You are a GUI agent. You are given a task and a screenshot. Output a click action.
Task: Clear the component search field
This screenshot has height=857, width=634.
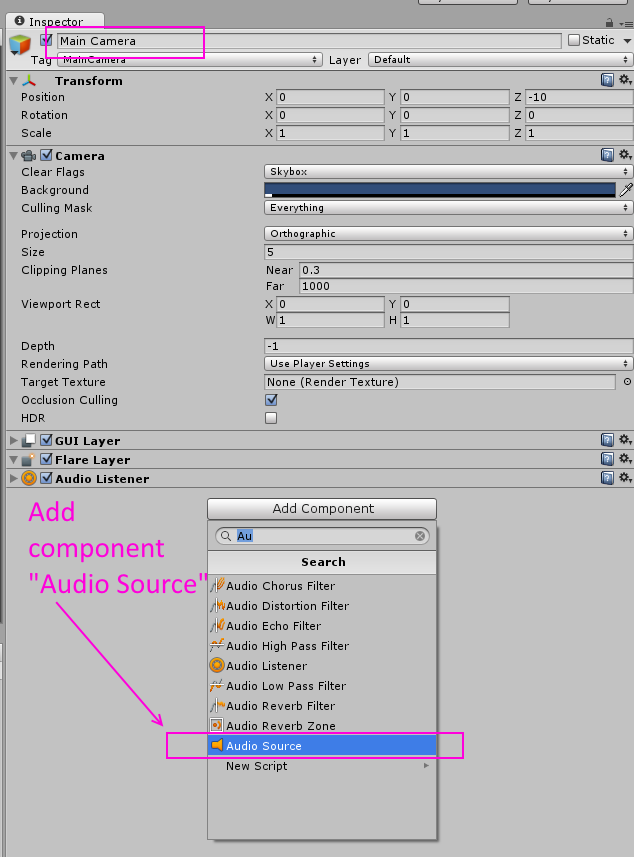pyautogui.click(x=420, y=536)
